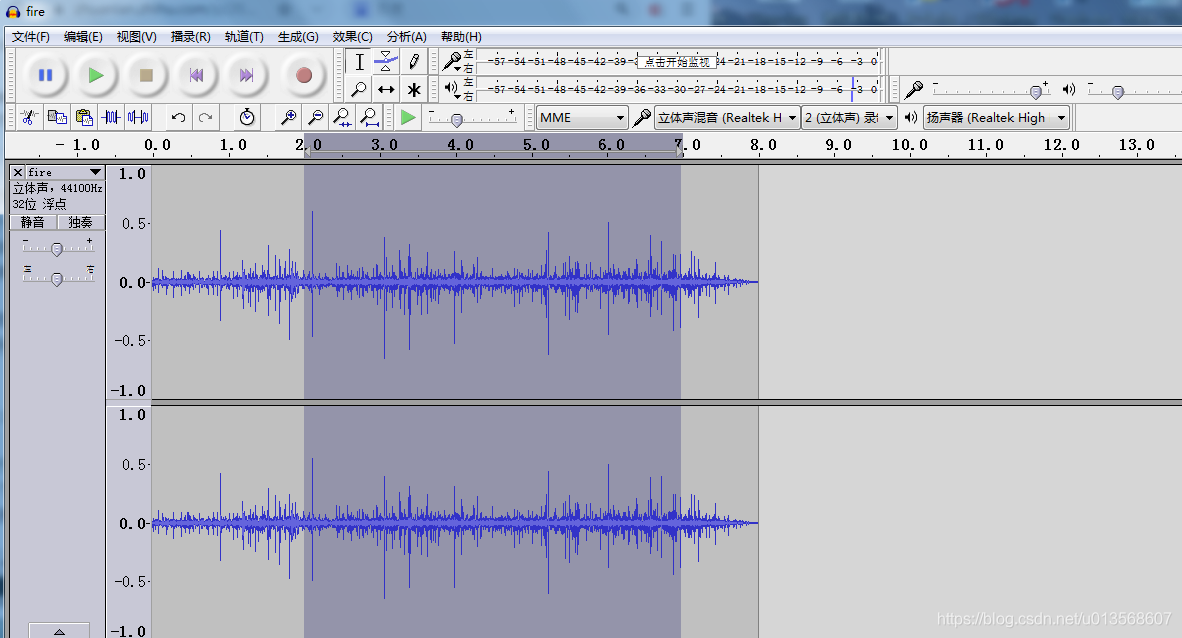Open the recording meter microphone menu
The height and width of the screenshot is (638, 1182).
452,61
